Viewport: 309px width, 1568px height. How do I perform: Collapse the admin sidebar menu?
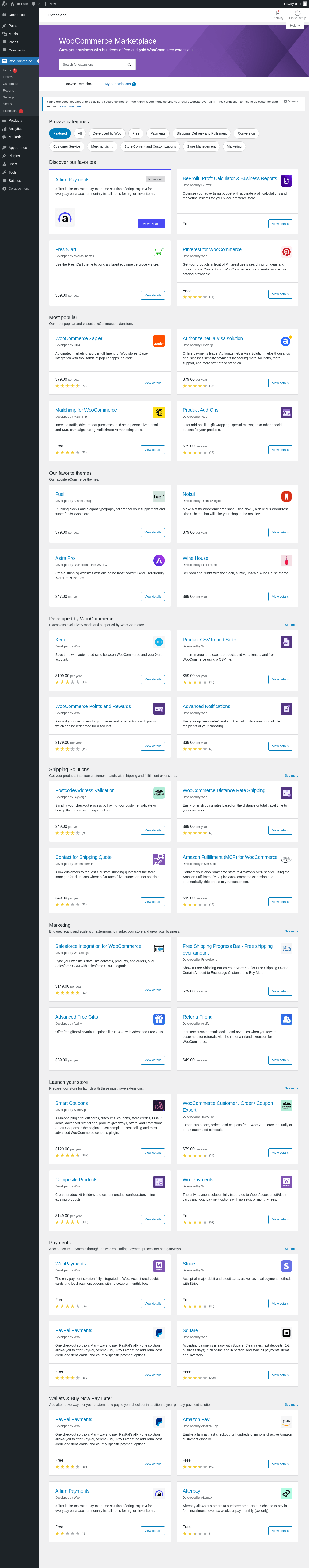tap(18, 189)
